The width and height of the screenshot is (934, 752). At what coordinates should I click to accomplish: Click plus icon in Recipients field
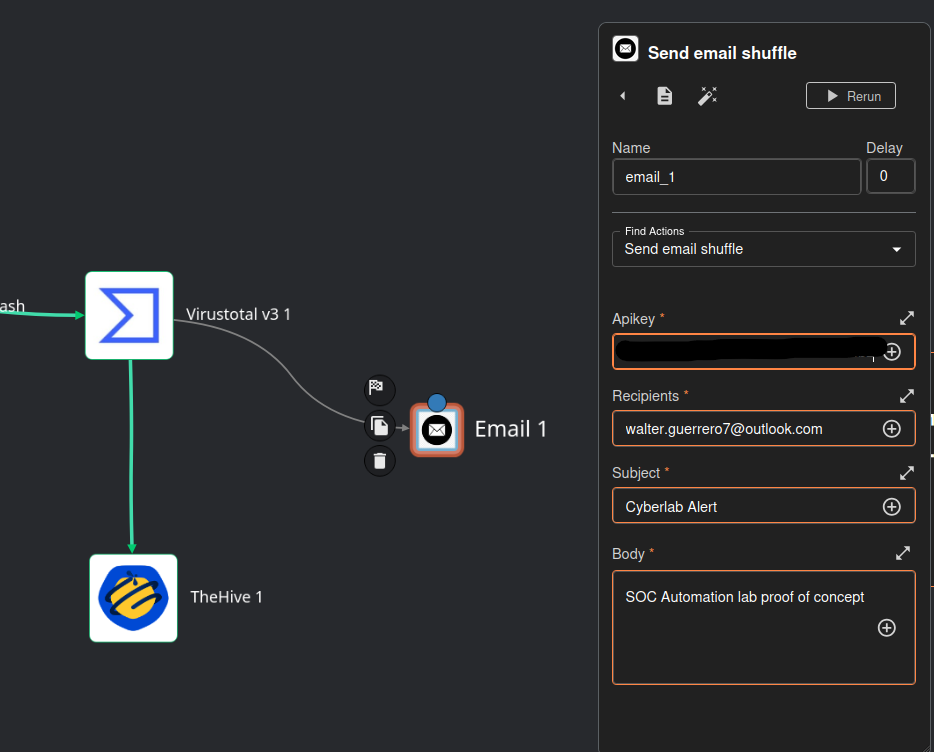click(x=891, y=429)
